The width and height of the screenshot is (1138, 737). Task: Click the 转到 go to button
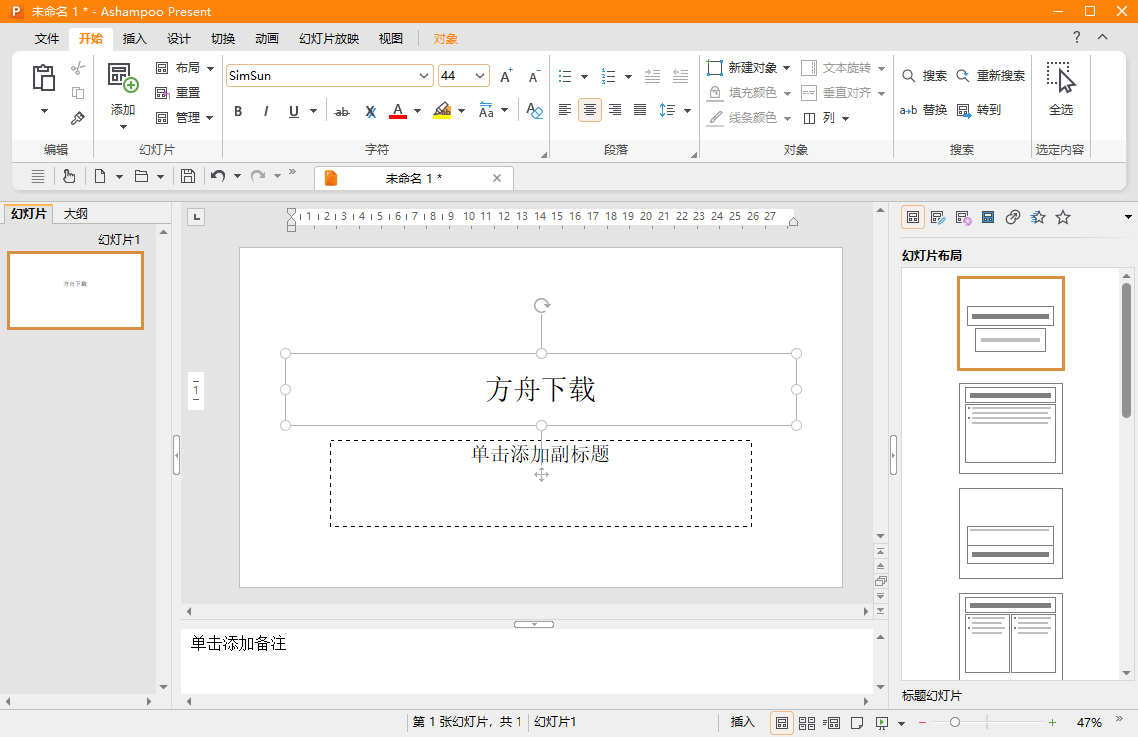(x=978, y=110)
